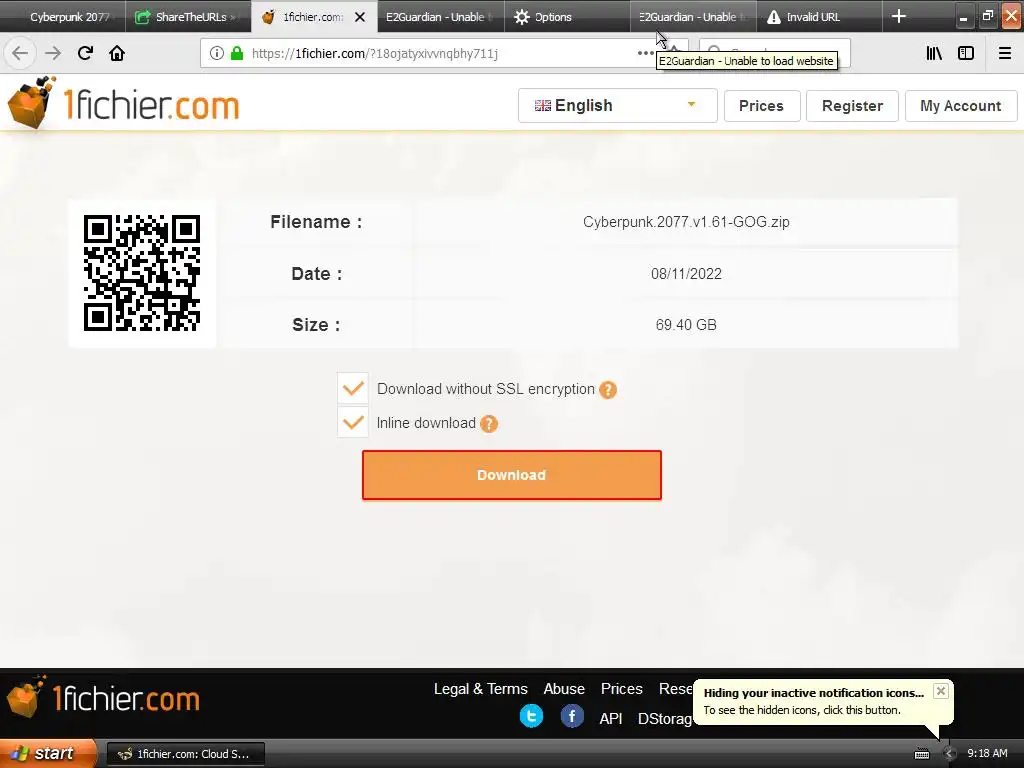Image resolution: width=1024 pixels, height=768 pixels.
Task: Open My Account button
Action: pyautogui.click(x=961, y=106)
